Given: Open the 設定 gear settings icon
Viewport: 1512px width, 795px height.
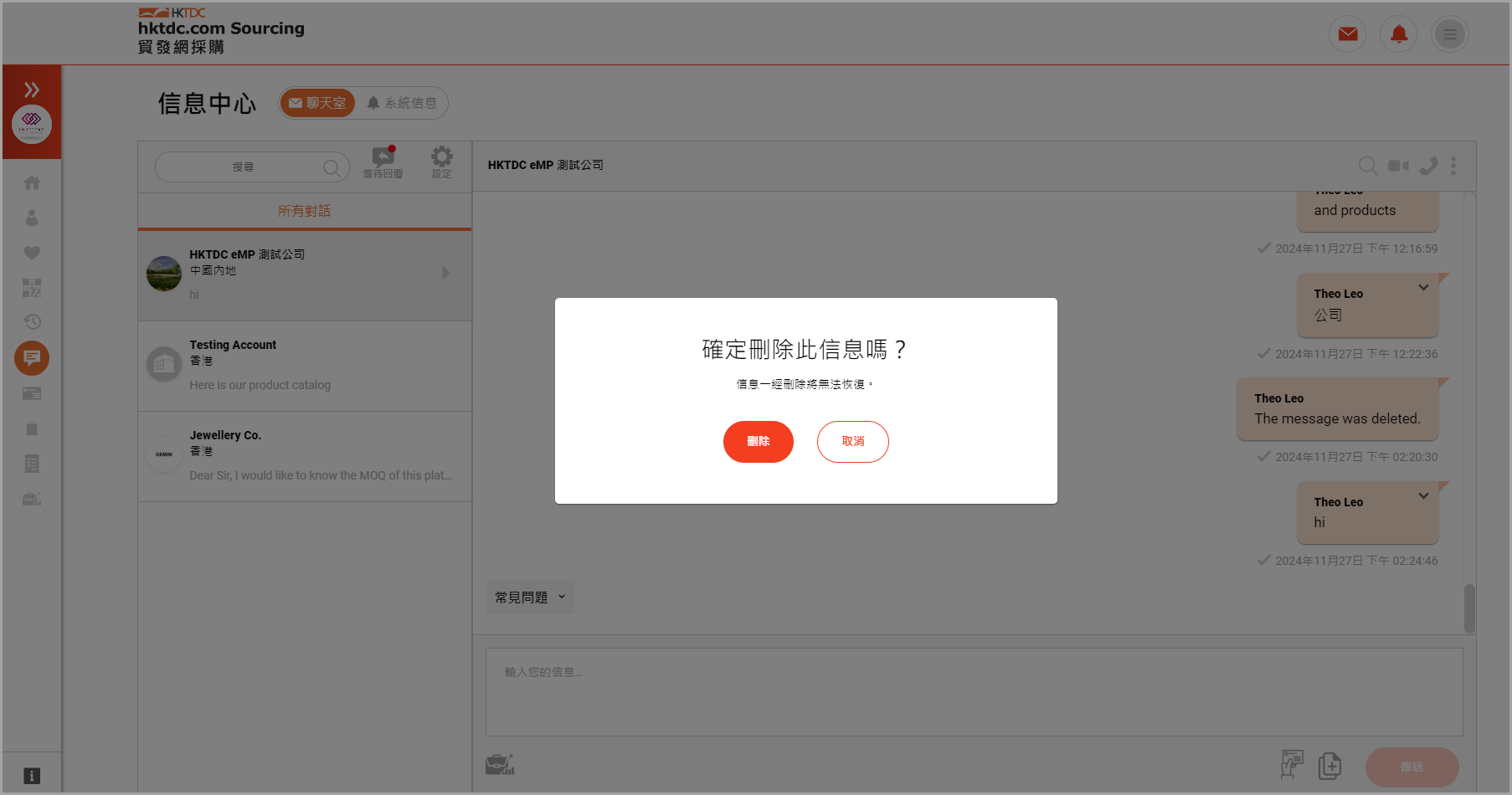Looking at the screenshot, I should [x=441, y=162].
